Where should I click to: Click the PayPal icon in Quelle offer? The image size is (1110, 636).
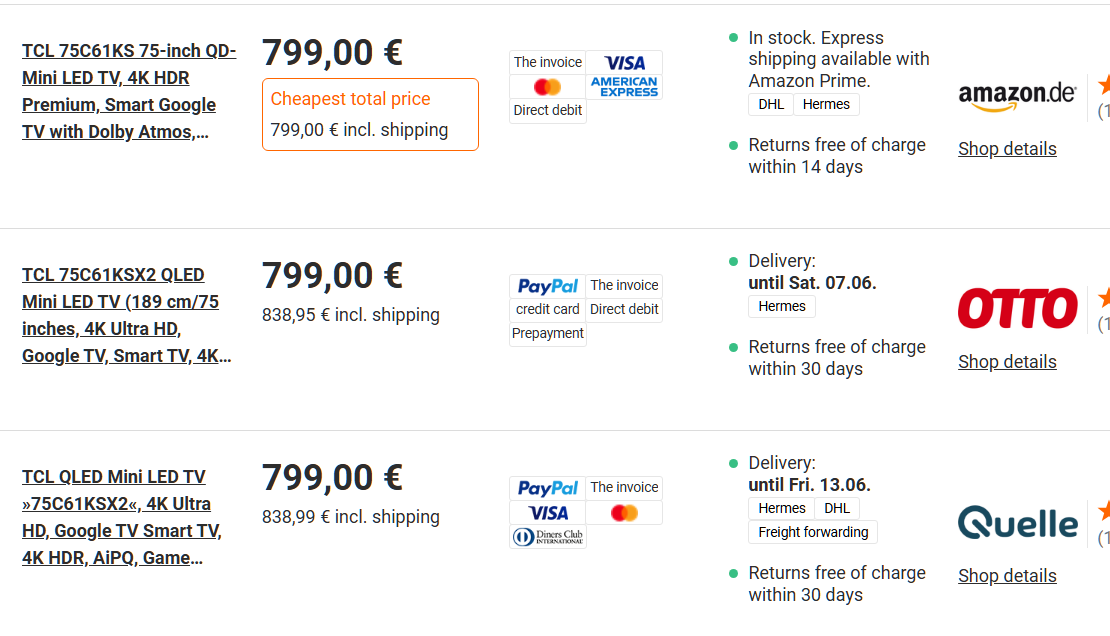pyautogui.click(x=547, y=488)
